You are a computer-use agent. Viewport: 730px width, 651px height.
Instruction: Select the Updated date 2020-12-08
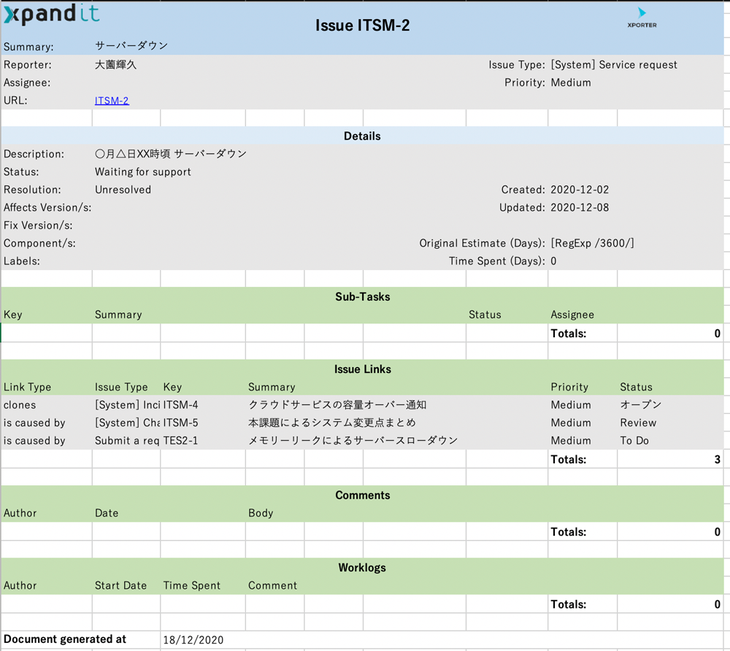(x=580, y=207)
